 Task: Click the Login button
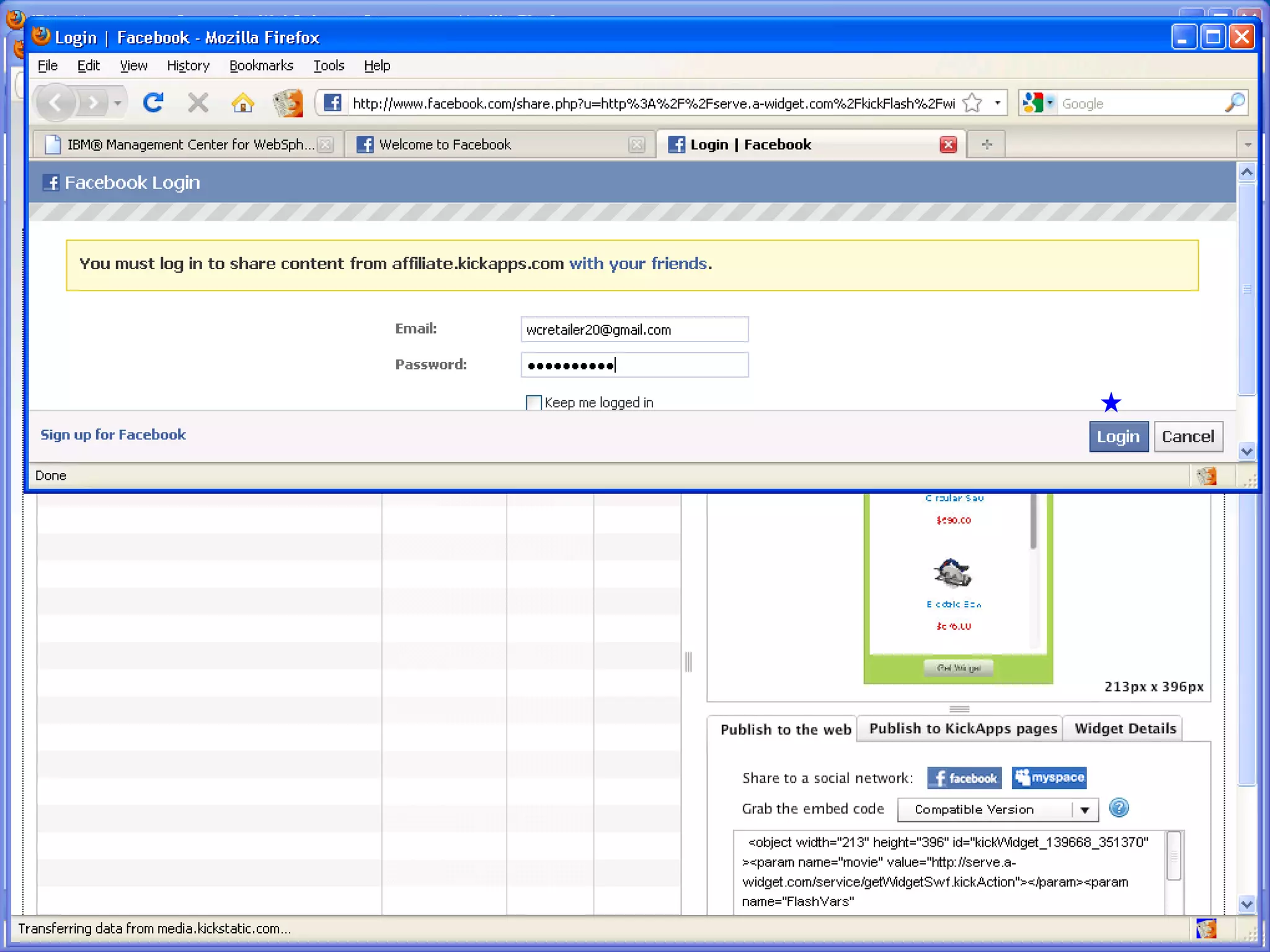click(x=1118, y=437)
